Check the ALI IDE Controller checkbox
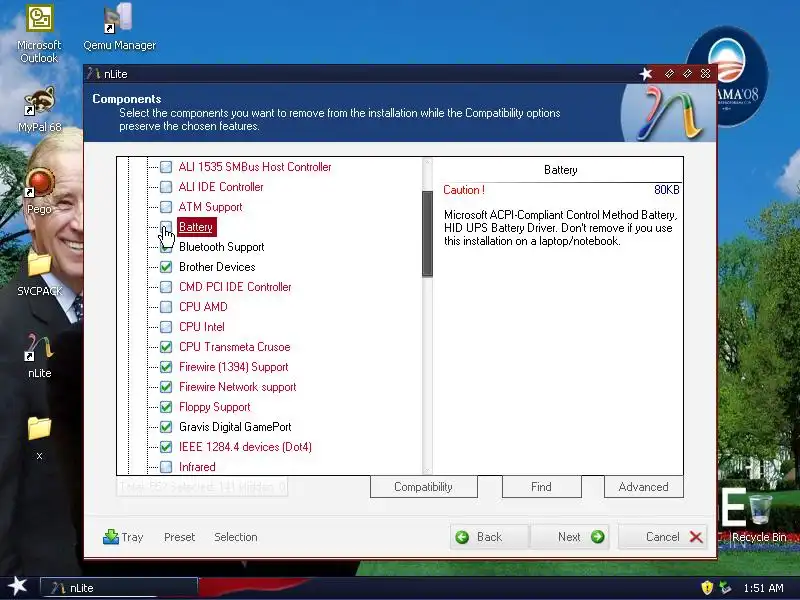 [166, 187]
